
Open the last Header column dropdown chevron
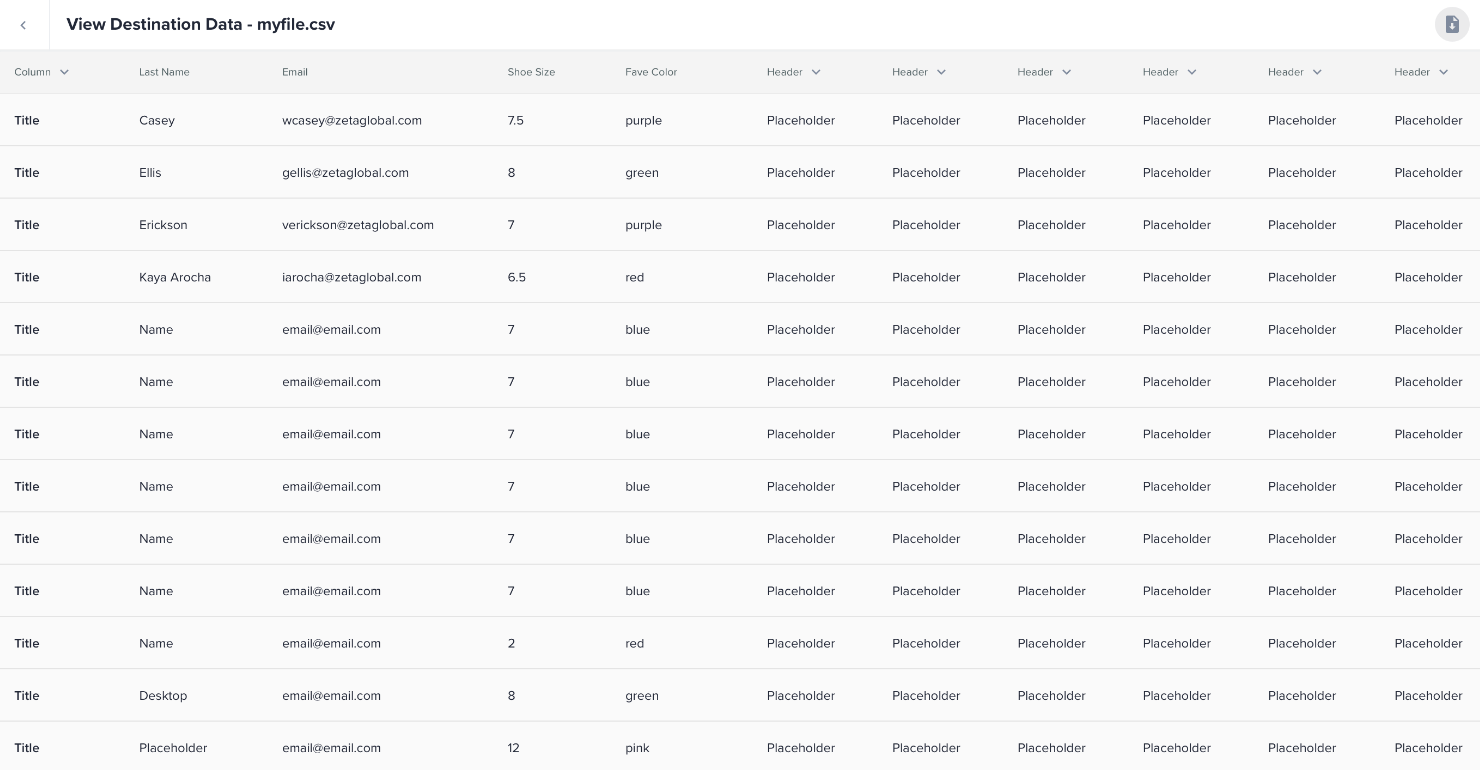pyautogui.click(x=1443, y=72)
